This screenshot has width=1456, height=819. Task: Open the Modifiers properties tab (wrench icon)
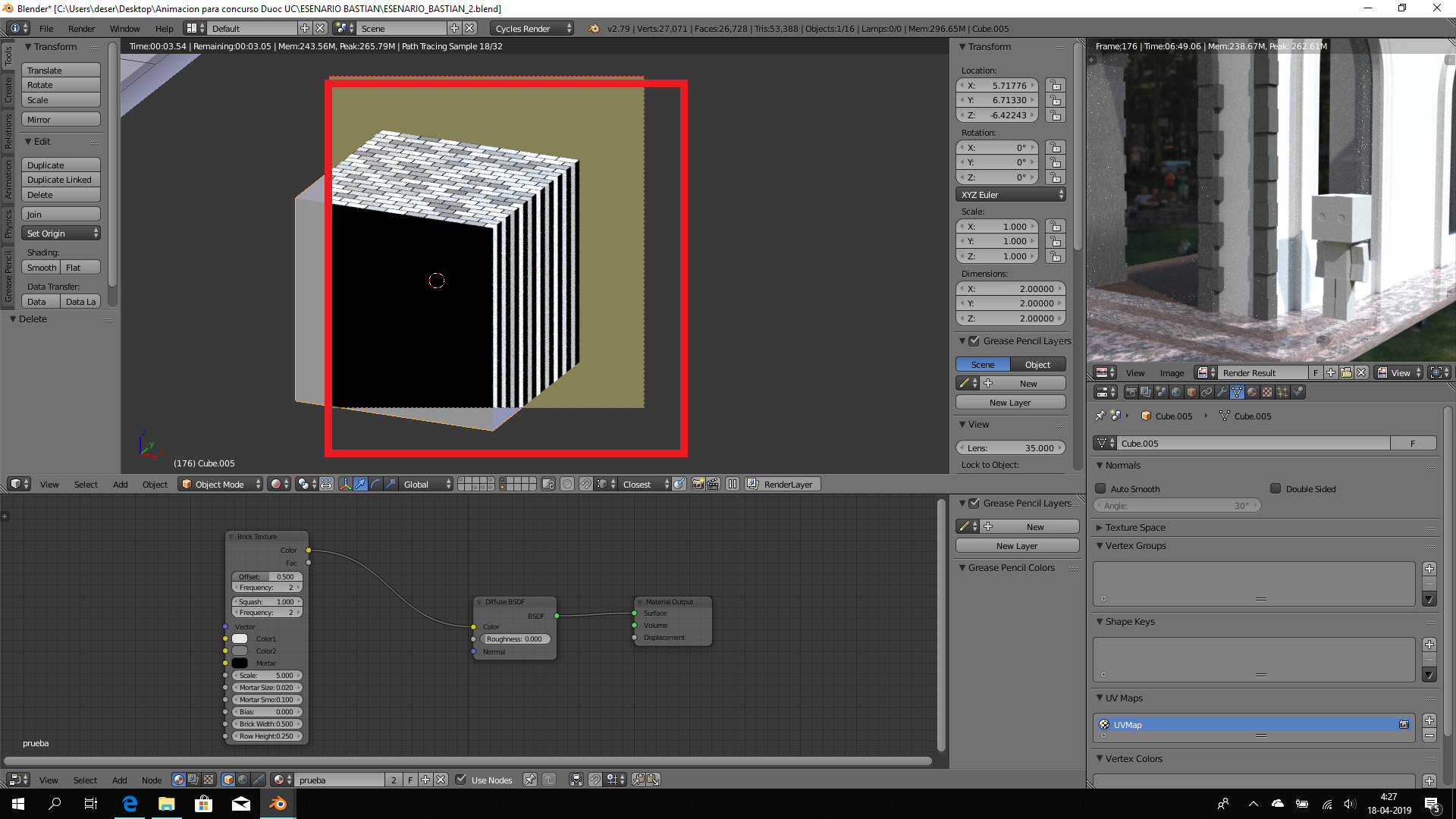1222,392
